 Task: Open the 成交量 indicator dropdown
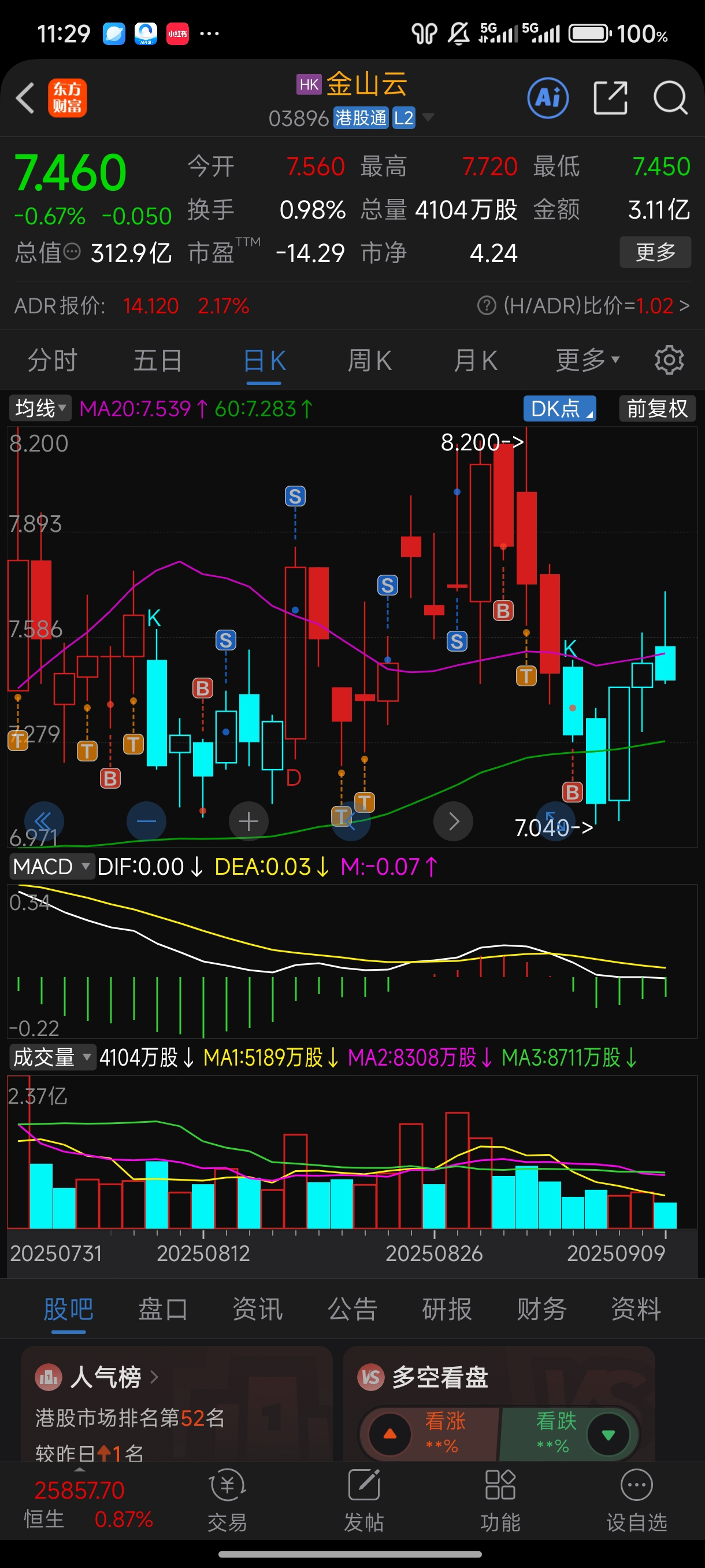click(53, 1057)
